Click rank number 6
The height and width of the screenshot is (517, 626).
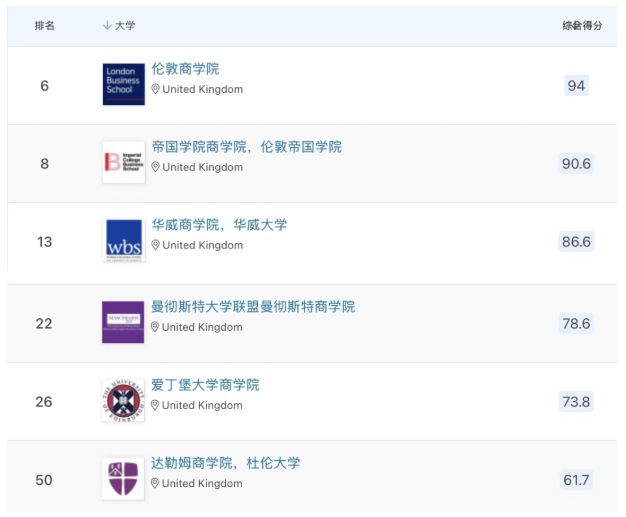44,85
